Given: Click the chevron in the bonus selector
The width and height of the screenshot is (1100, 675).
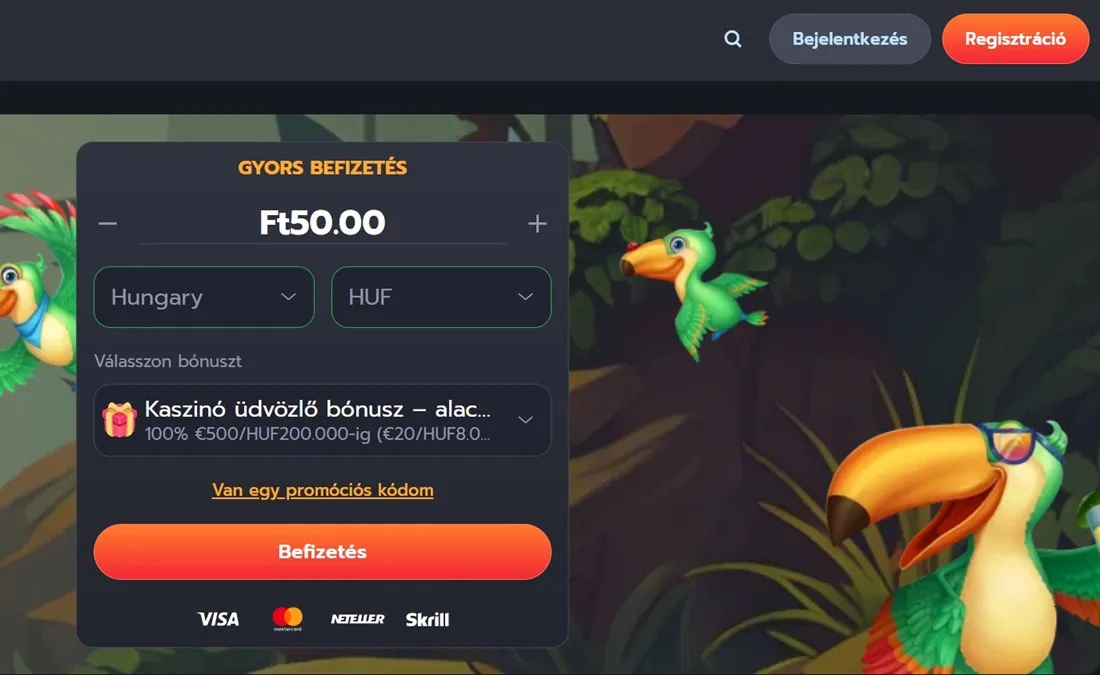Looking at the screenshot, I should tap(525, 420).
